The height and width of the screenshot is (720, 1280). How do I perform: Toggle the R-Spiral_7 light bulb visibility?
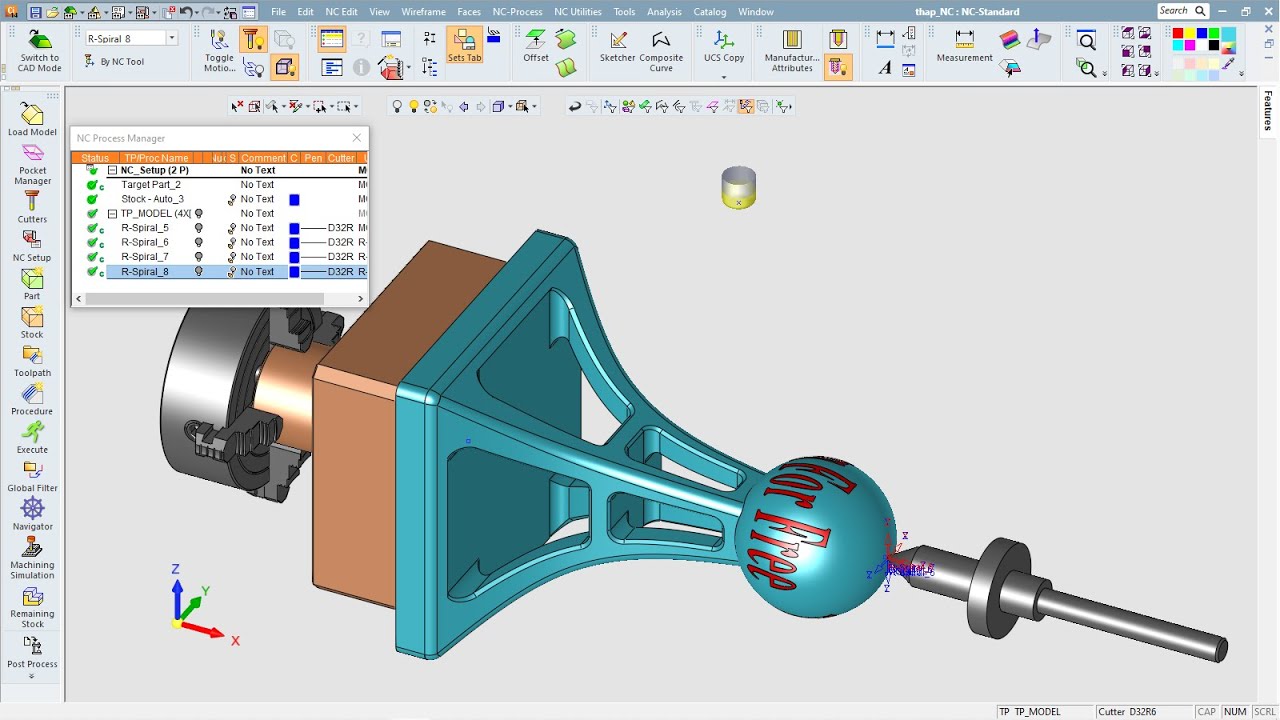198,257
